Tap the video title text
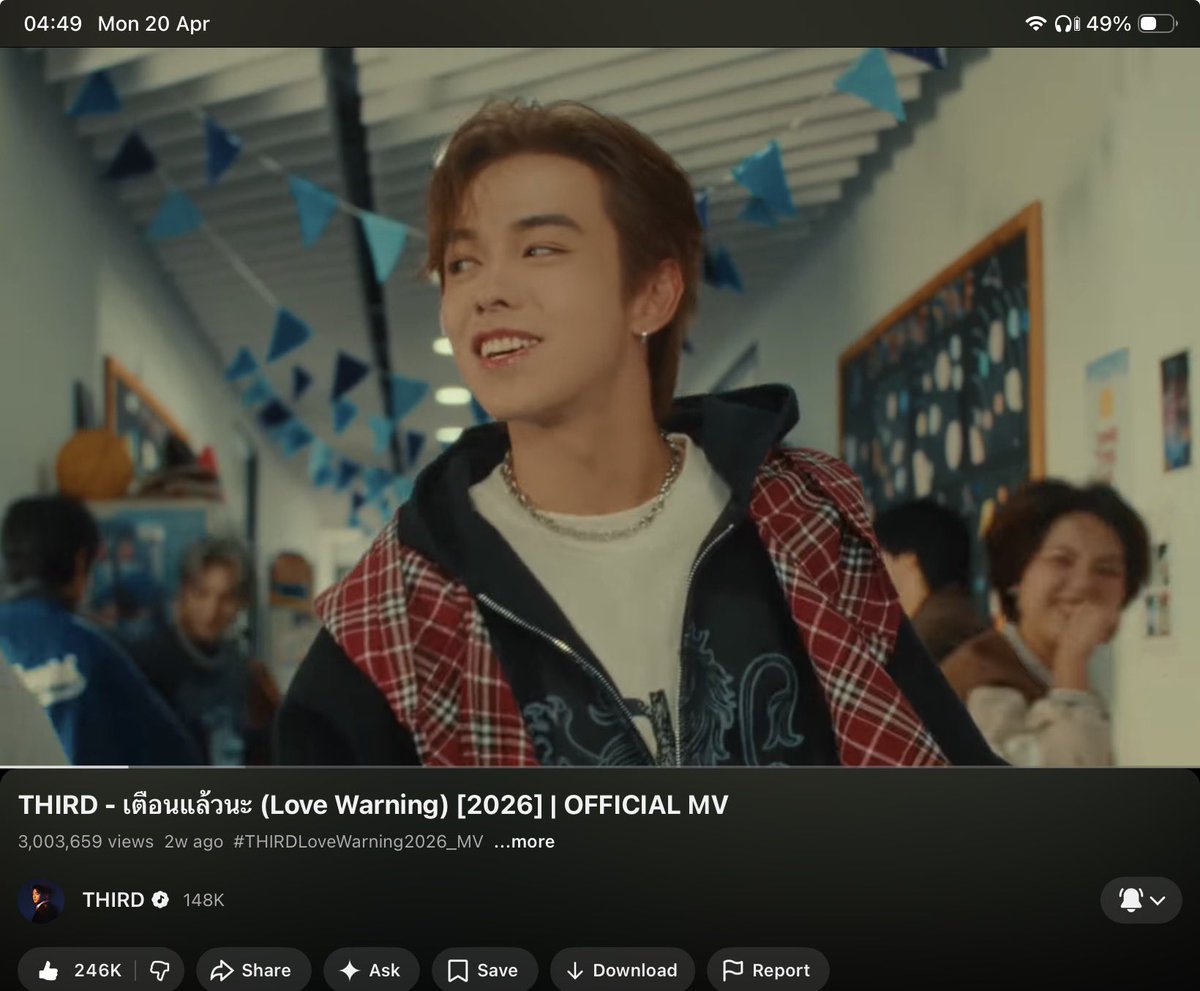Viewport: 1200px width, 991px height. point(373,805)
